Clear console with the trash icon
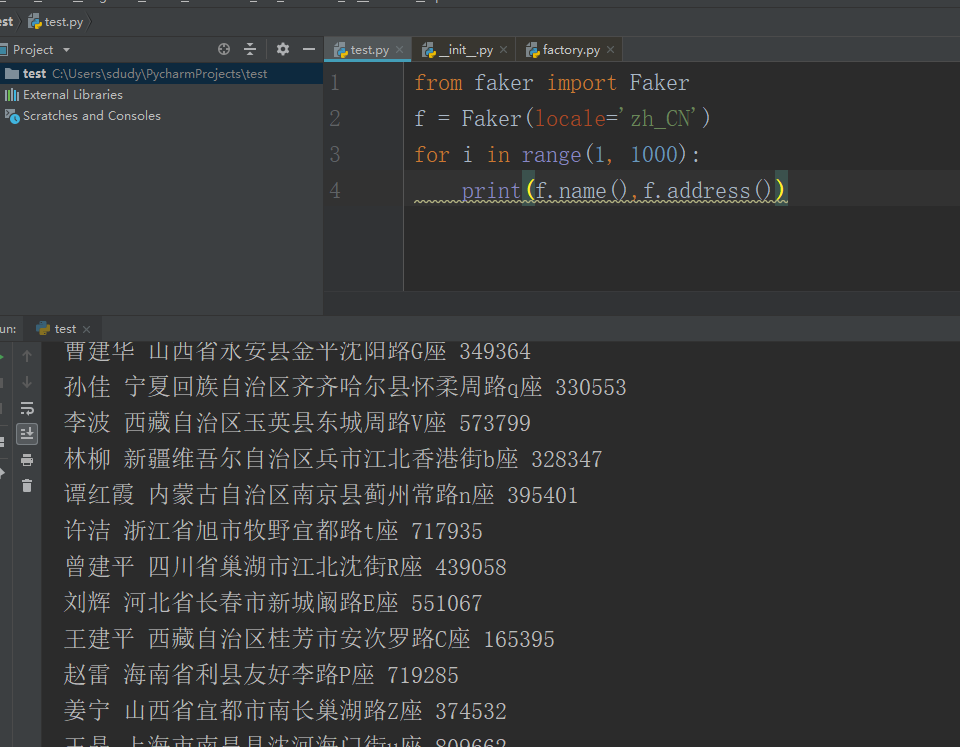Screen dimensions: 960x747 point(27,486)
